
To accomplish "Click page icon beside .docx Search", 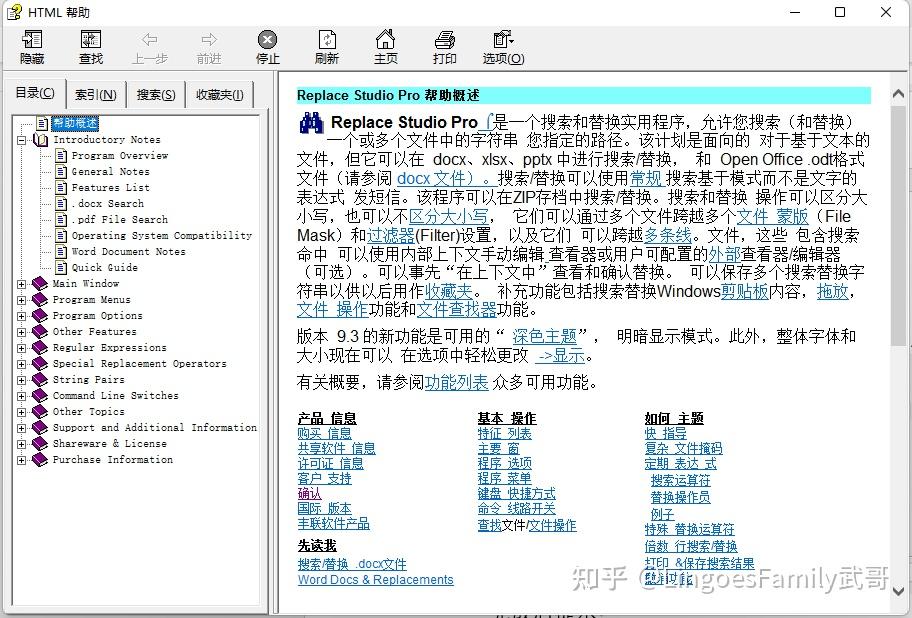I will pos(61,203).
